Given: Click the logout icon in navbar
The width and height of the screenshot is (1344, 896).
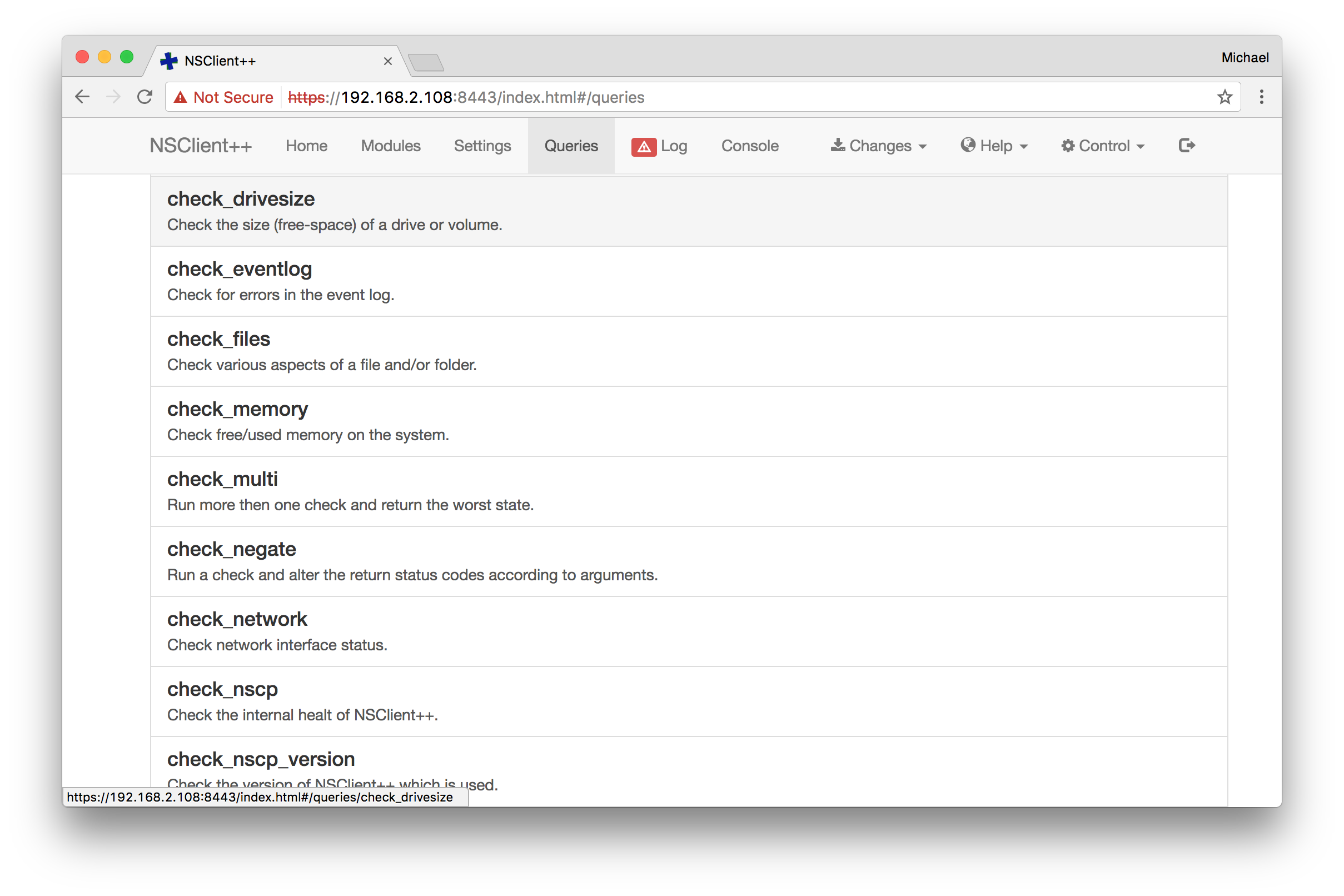Looking at the screenshot, I should click(x=1186, y=146).
